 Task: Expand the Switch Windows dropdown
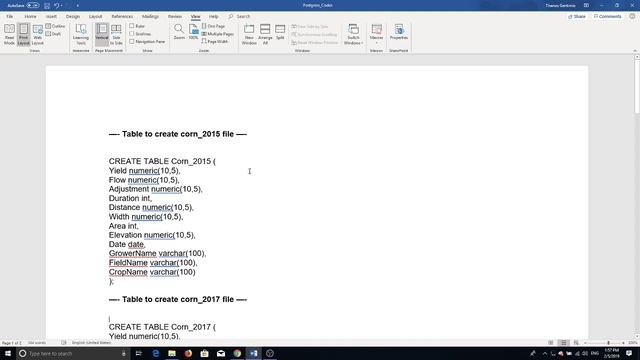click(x=353, y=34)
